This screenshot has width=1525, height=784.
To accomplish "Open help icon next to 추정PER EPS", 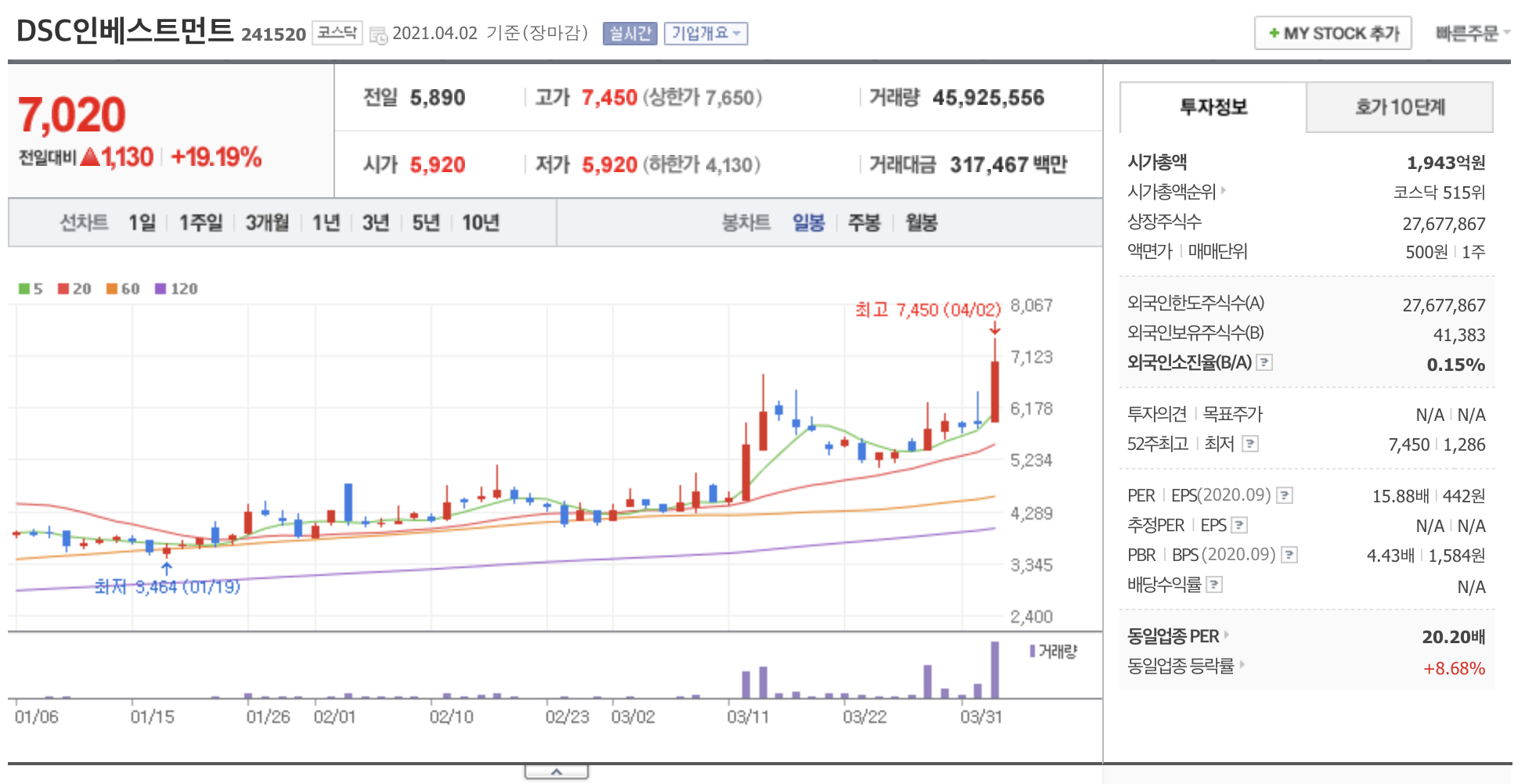I will (1239, 525).
